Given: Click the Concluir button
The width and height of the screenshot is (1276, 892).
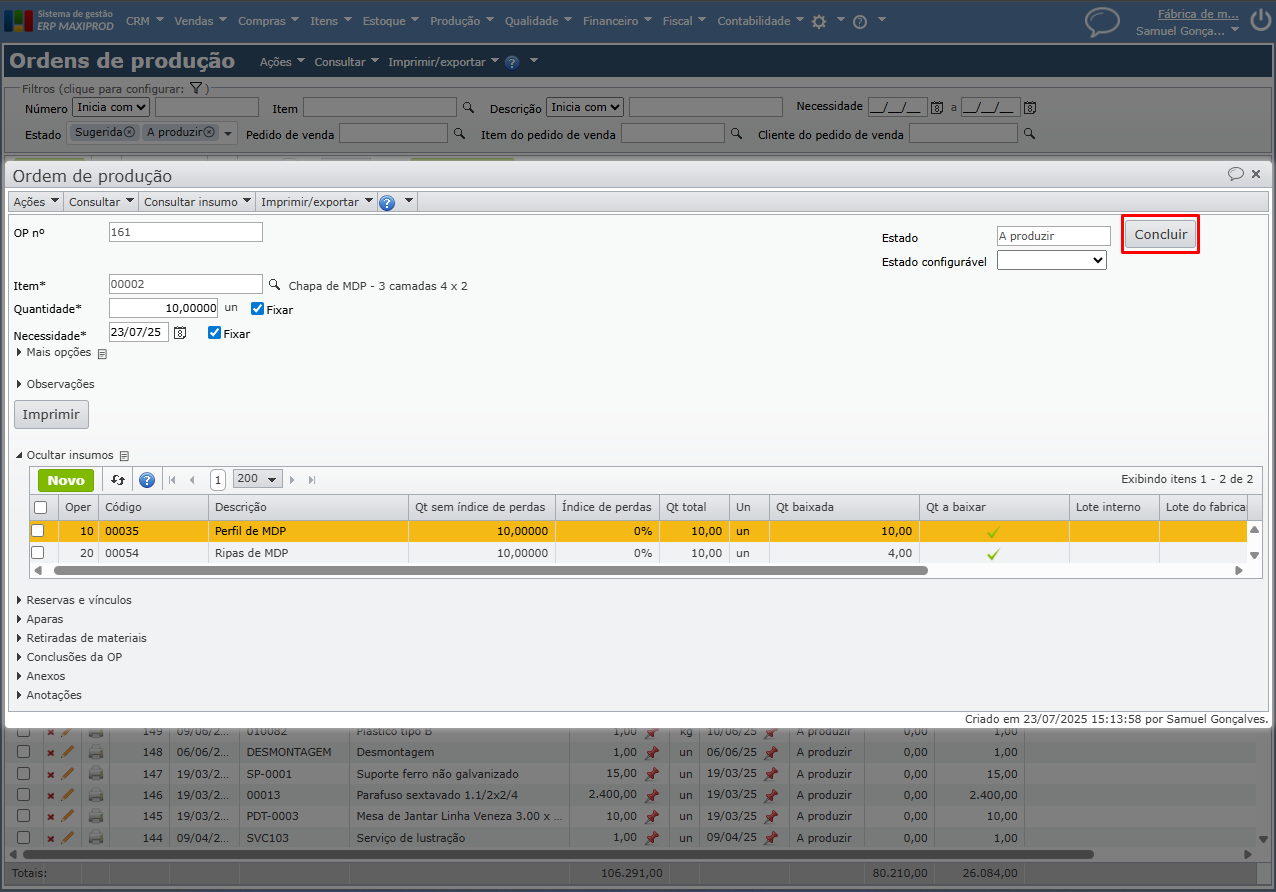Looking at the screenshot, I should pyautogui.click(x=1160, y=235).
